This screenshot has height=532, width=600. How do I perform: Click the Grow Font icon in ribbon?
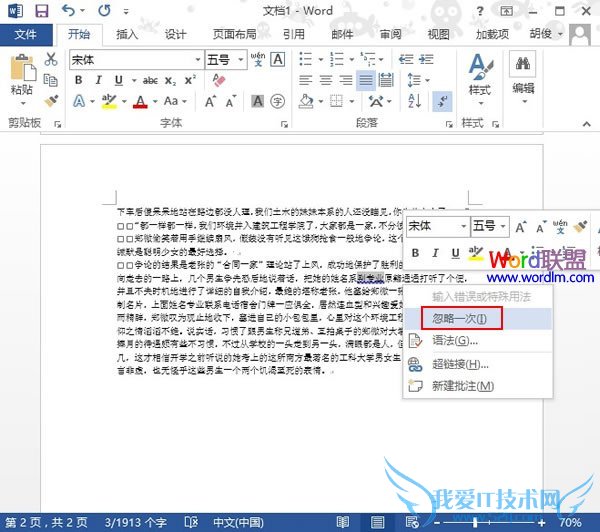[210, 102]
